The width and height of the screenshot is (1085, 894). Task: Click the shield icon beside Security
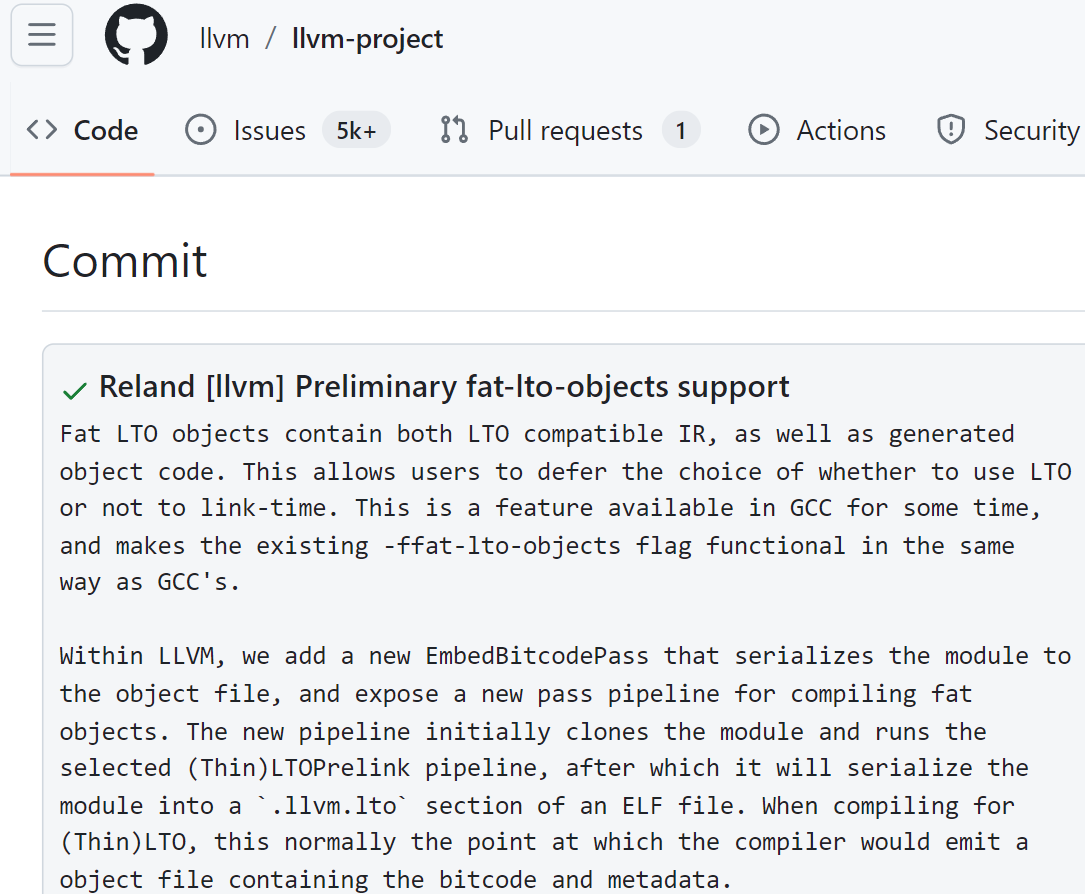[951, 130]
